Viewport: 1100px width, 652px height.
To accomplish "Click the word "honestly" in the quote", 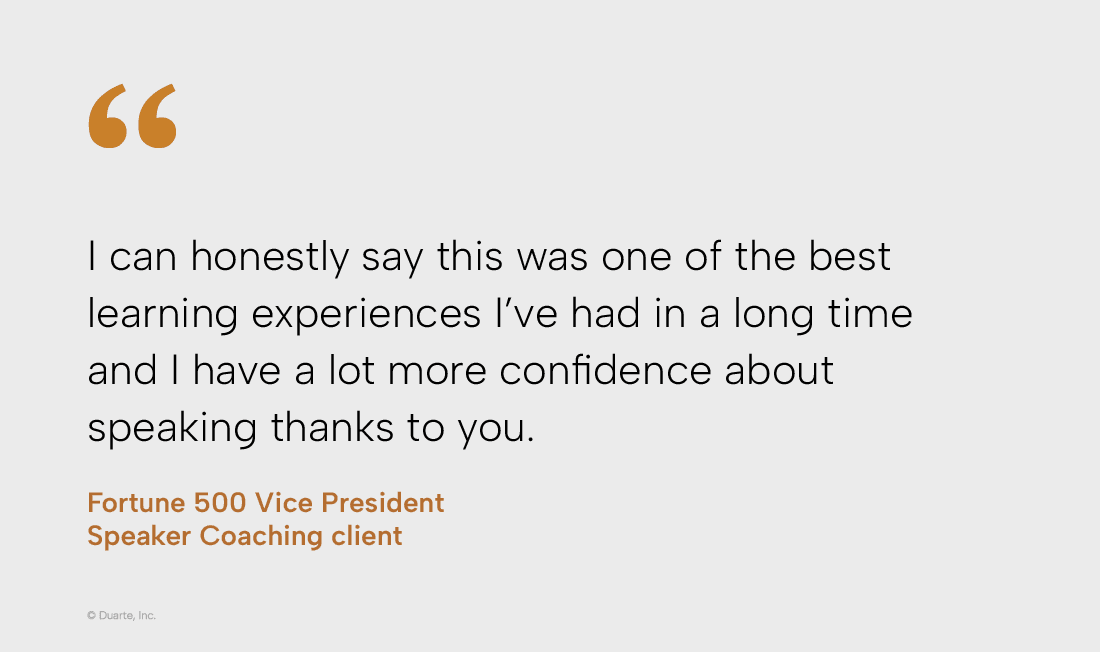I will pyautogui.click(x=270, y=258).
